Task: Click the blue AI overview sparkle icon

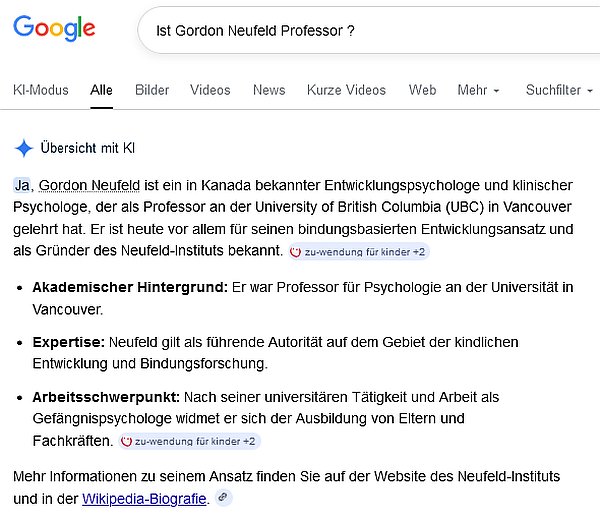Action: pos(24,148)
